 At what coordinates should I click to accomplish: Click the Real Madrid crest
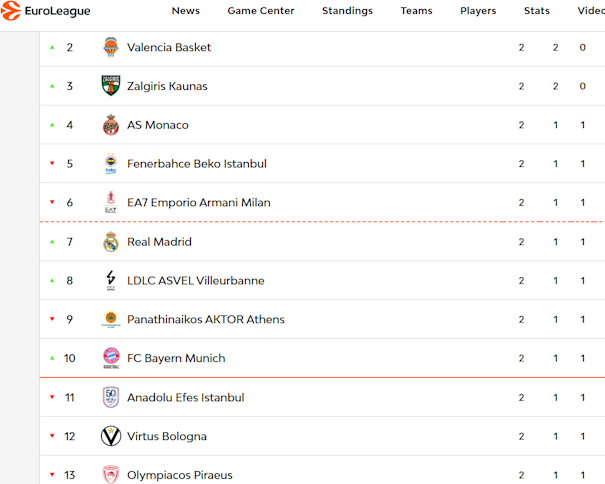click(111, 242)
